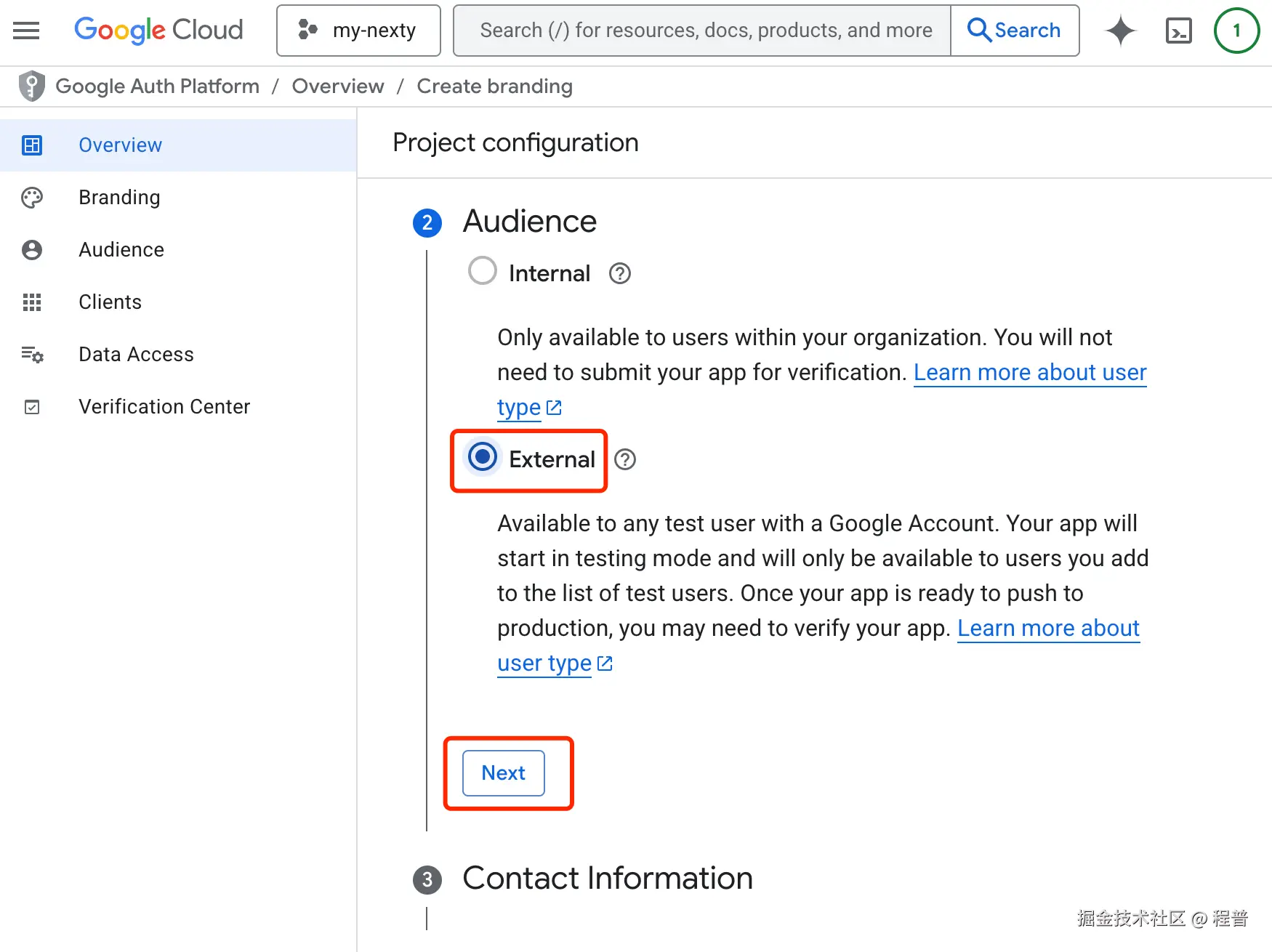Open Verification Center in the sidebar
The height and width of the screenshot is (952, 1272).
click(164, 407)
